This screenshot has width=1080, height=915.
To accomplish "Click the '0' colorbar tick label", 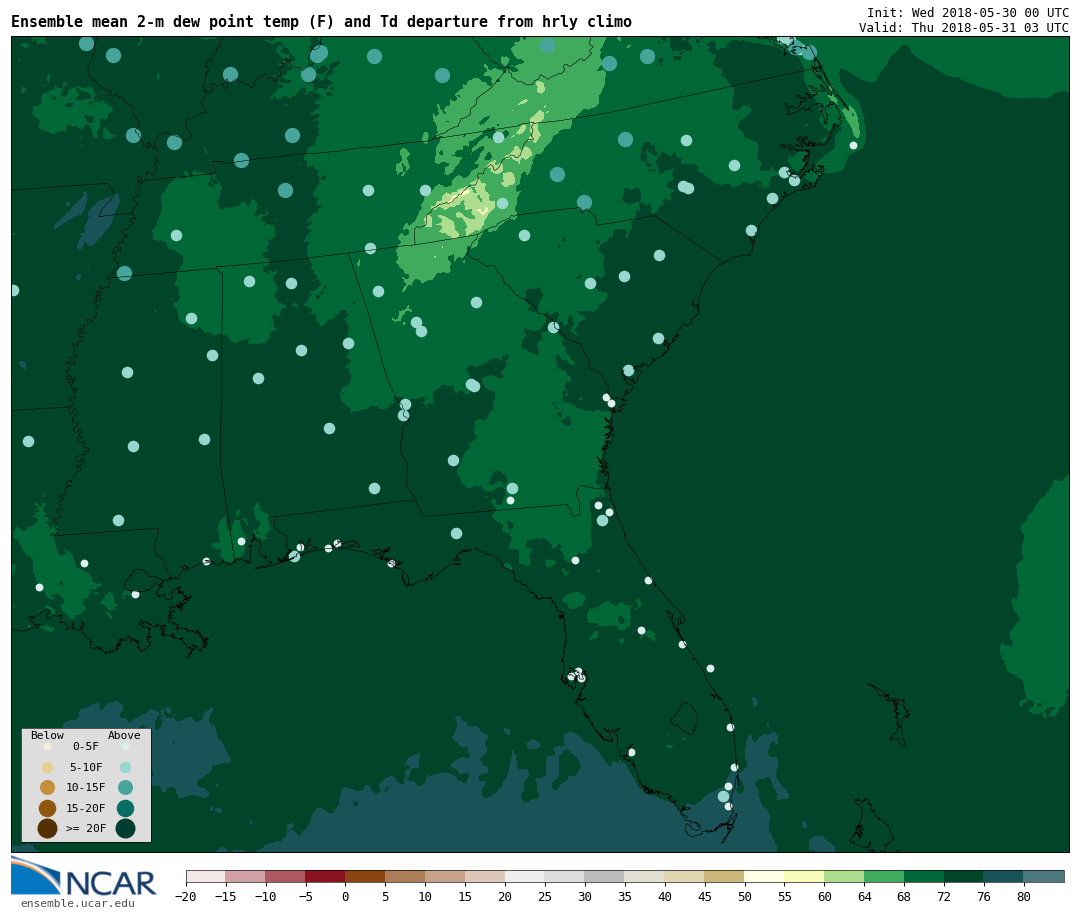I will coord(346,896).
